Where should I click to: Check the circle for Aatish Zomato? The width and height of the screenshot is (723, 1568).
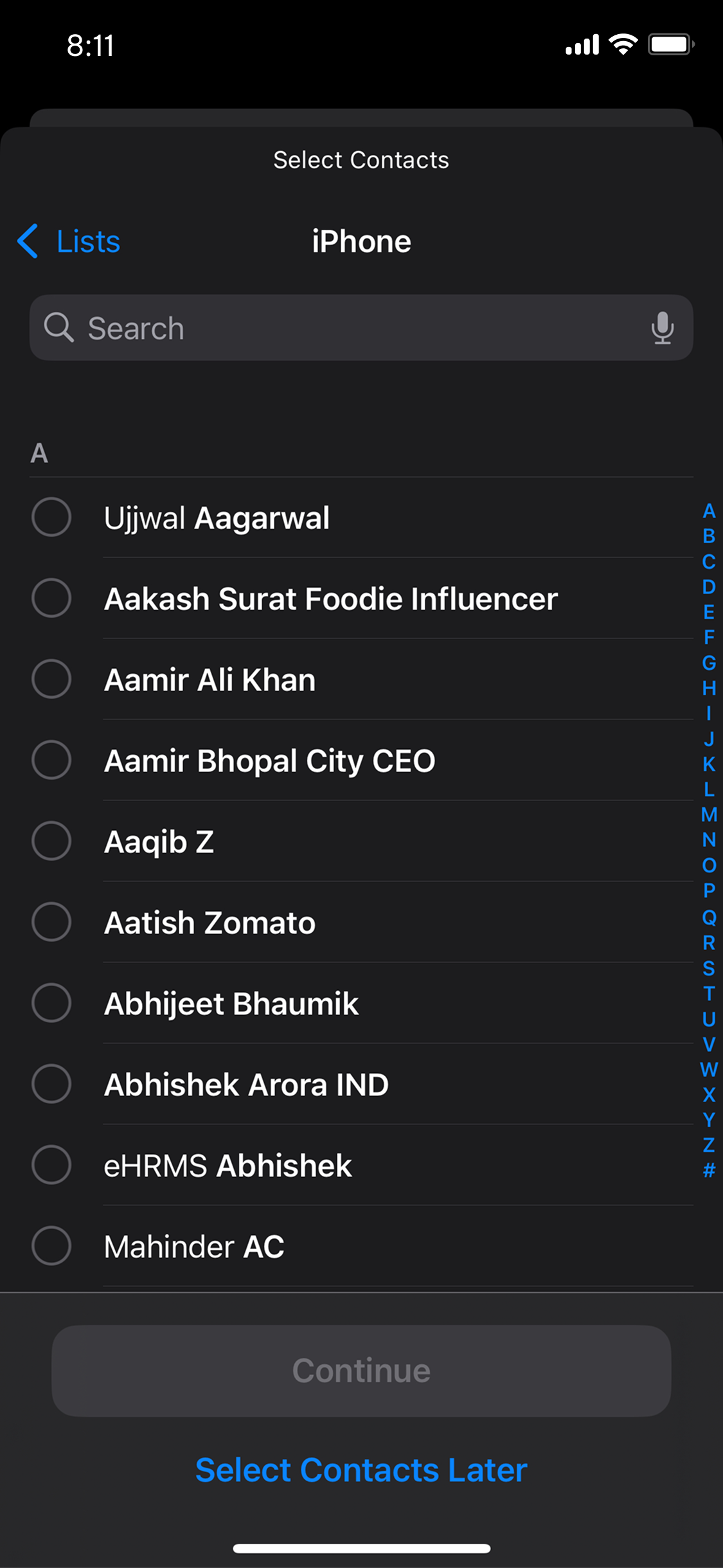point(51,923)
